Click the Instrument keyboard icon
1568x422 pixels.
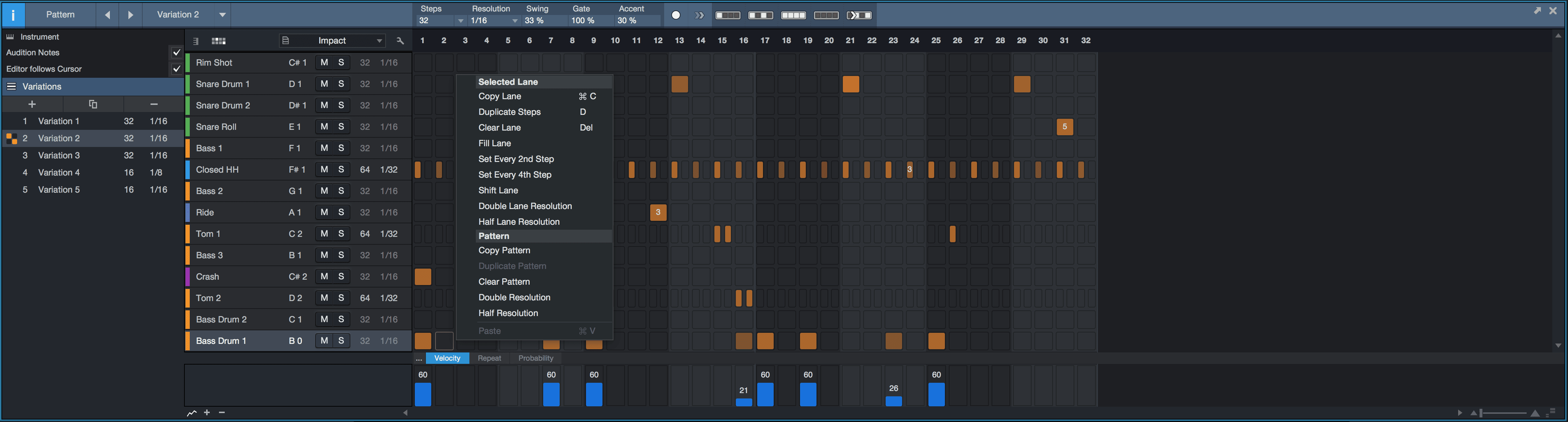pos(10,37)
